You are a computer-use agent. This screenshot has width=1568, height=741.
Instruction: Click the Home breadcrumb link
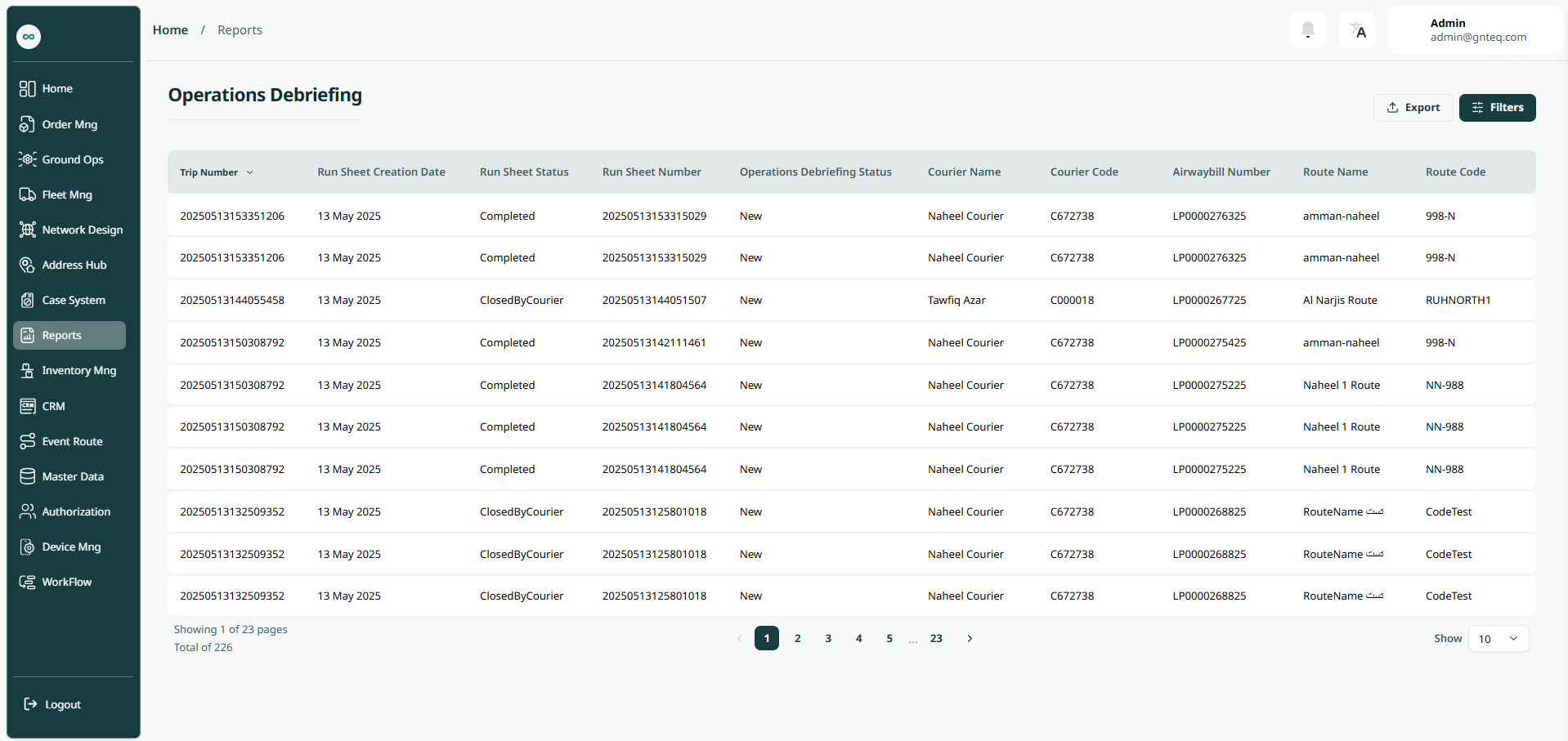pos(170,30)
